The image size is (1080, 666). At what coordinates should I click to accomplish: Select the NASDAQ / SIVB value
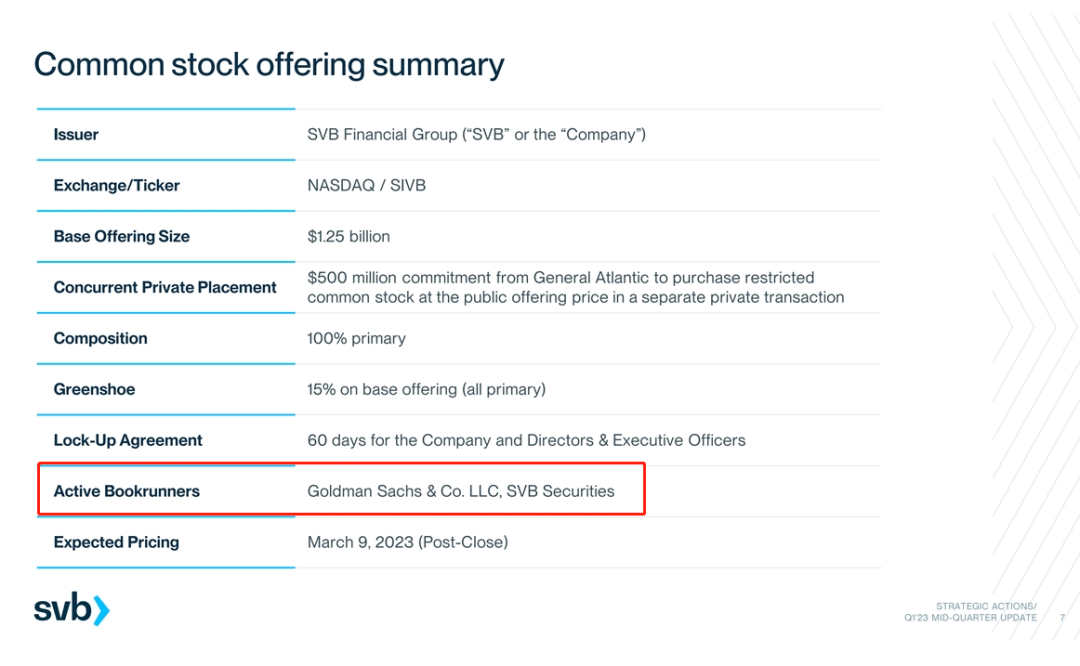point(366,185)
